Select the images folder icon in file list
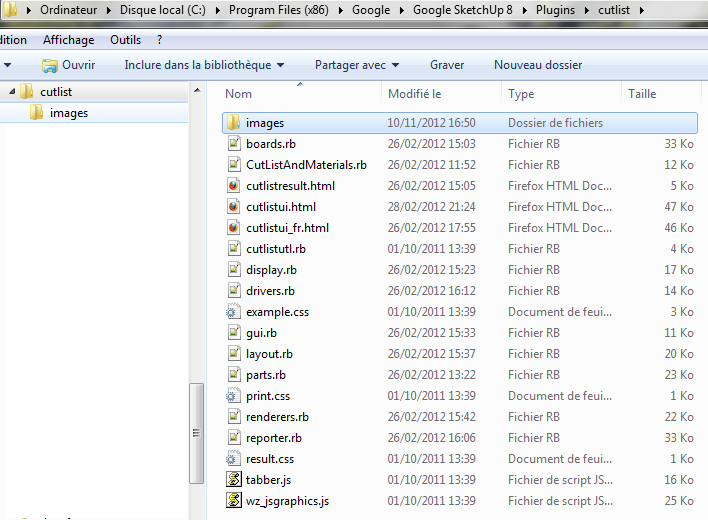The image size is (708, 520). pyautogui.click(x=233, y=122)
